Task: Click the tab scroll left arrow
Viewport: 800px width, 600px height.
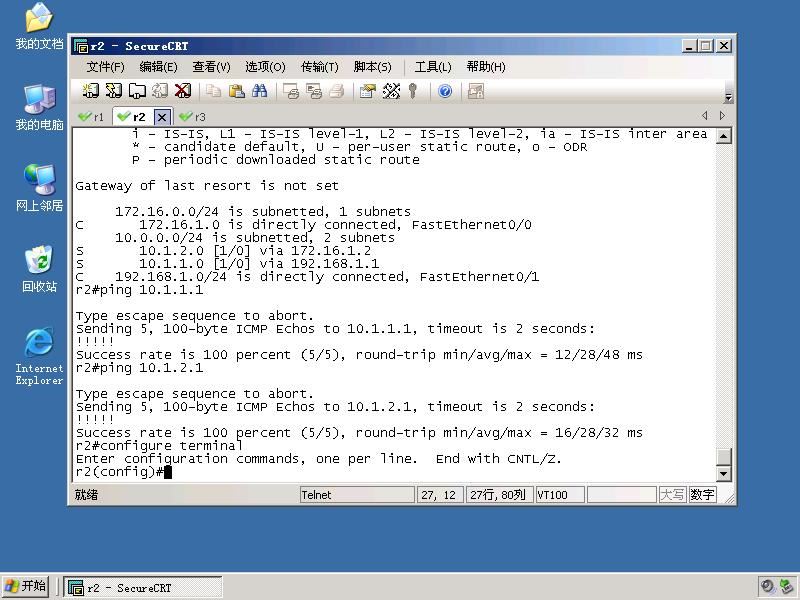Action: pos(705,116)
